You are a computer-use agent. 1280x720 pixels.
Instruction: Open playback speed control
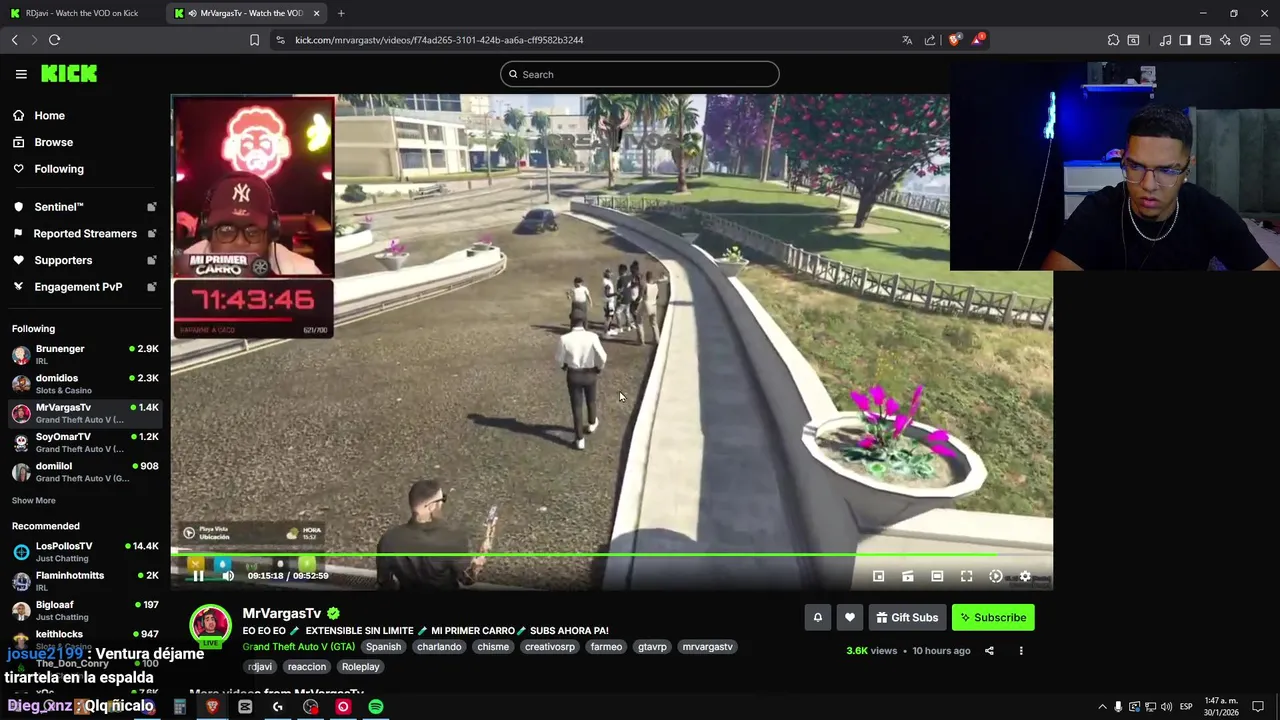click(996, 576)
